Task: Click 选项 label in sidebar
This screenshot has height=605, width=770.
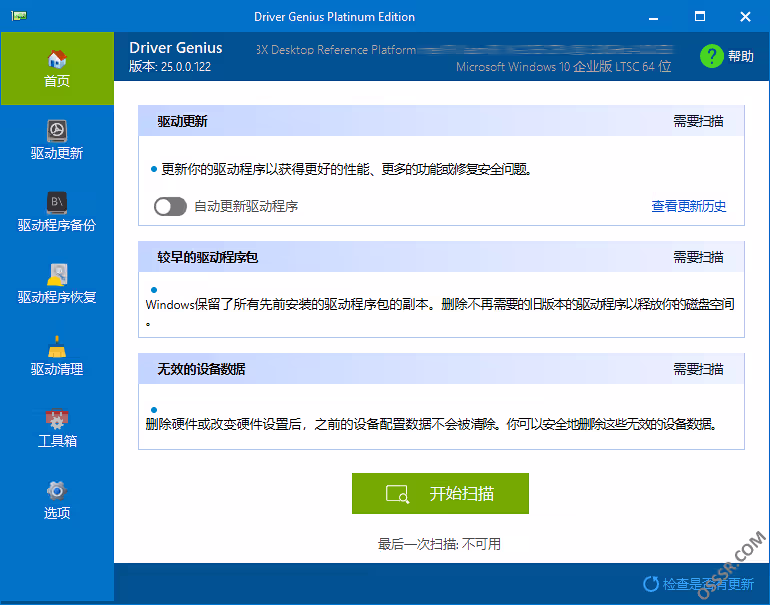Action: (57, 513)
